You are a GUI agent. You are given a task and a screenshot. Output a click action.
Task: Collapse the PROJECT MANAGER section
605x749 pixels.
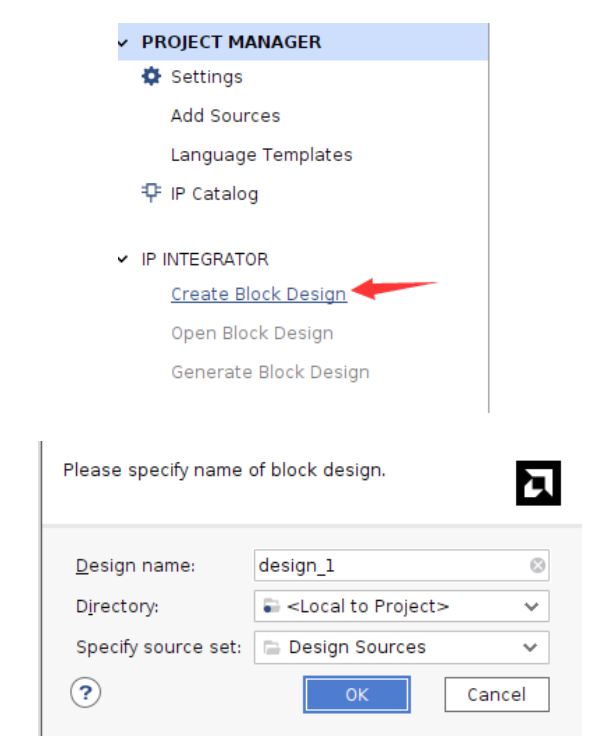123,43
